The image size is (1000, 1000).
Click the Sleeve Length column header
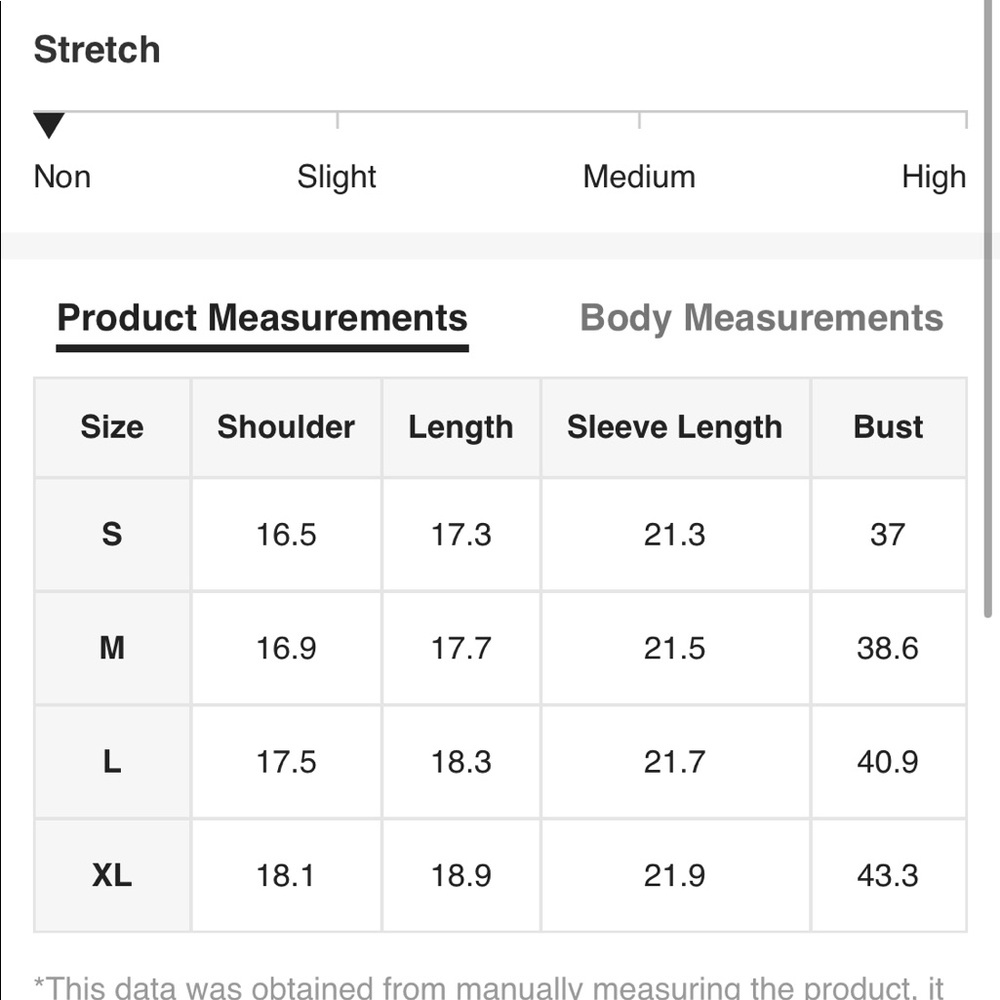click(675, 427)
